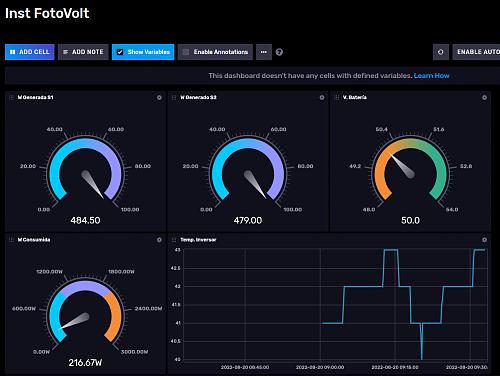Click the timezone/refresh icon button
This screenshot has width=500, height=376.
(441, 52)
